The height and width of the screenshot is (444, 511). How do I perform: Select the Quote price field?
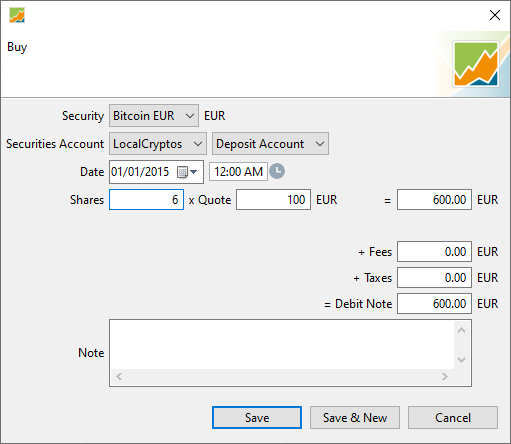point(274,200)
